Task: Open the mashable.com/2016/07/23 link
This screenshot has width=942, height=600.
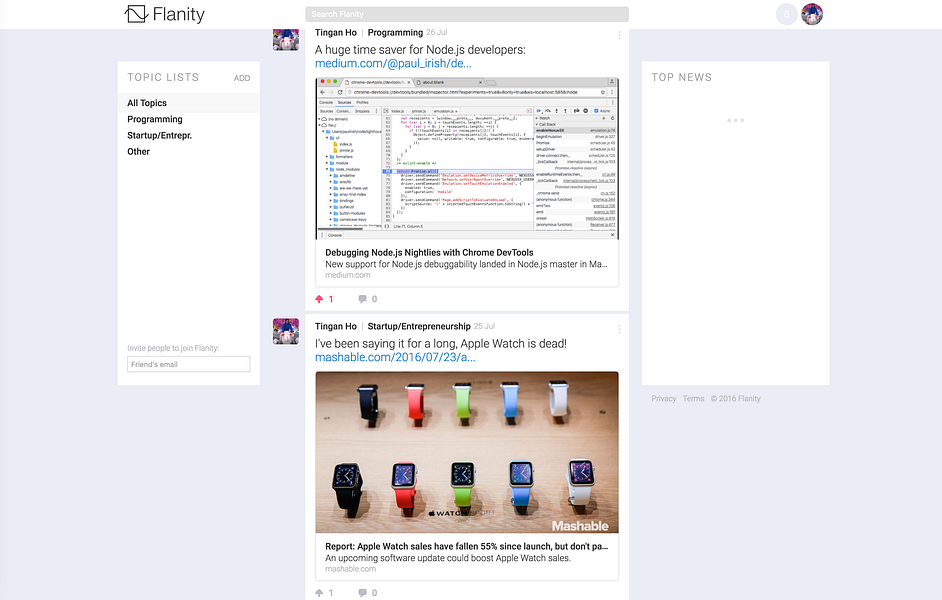Action: tap(395, 357)
